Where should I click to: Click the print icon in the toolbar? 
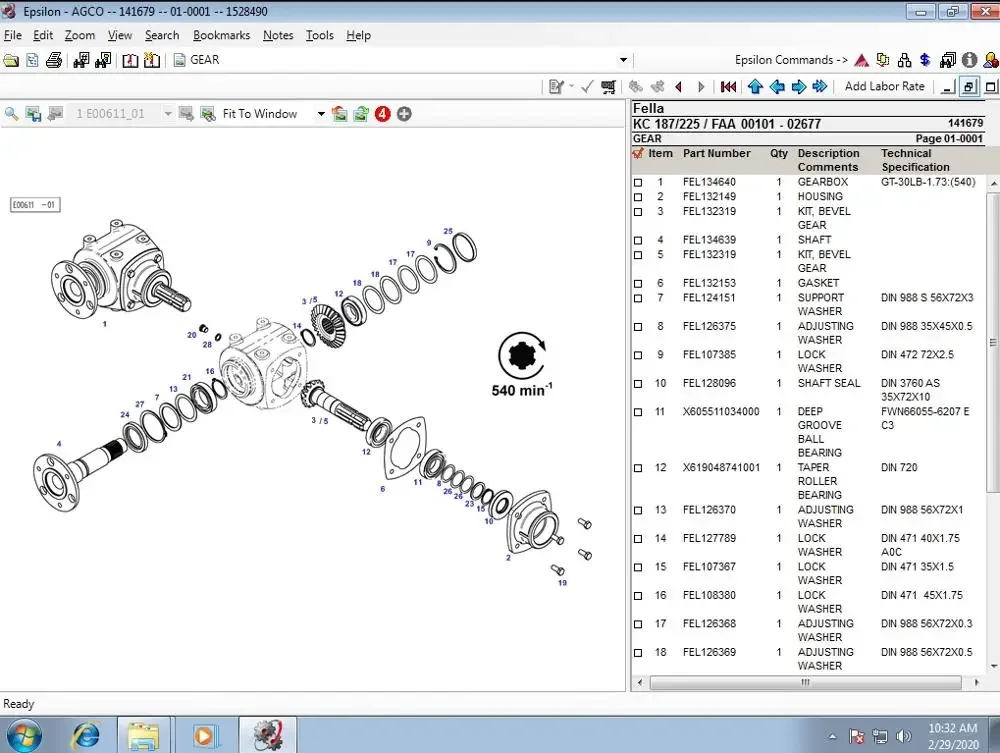[54, 60]
